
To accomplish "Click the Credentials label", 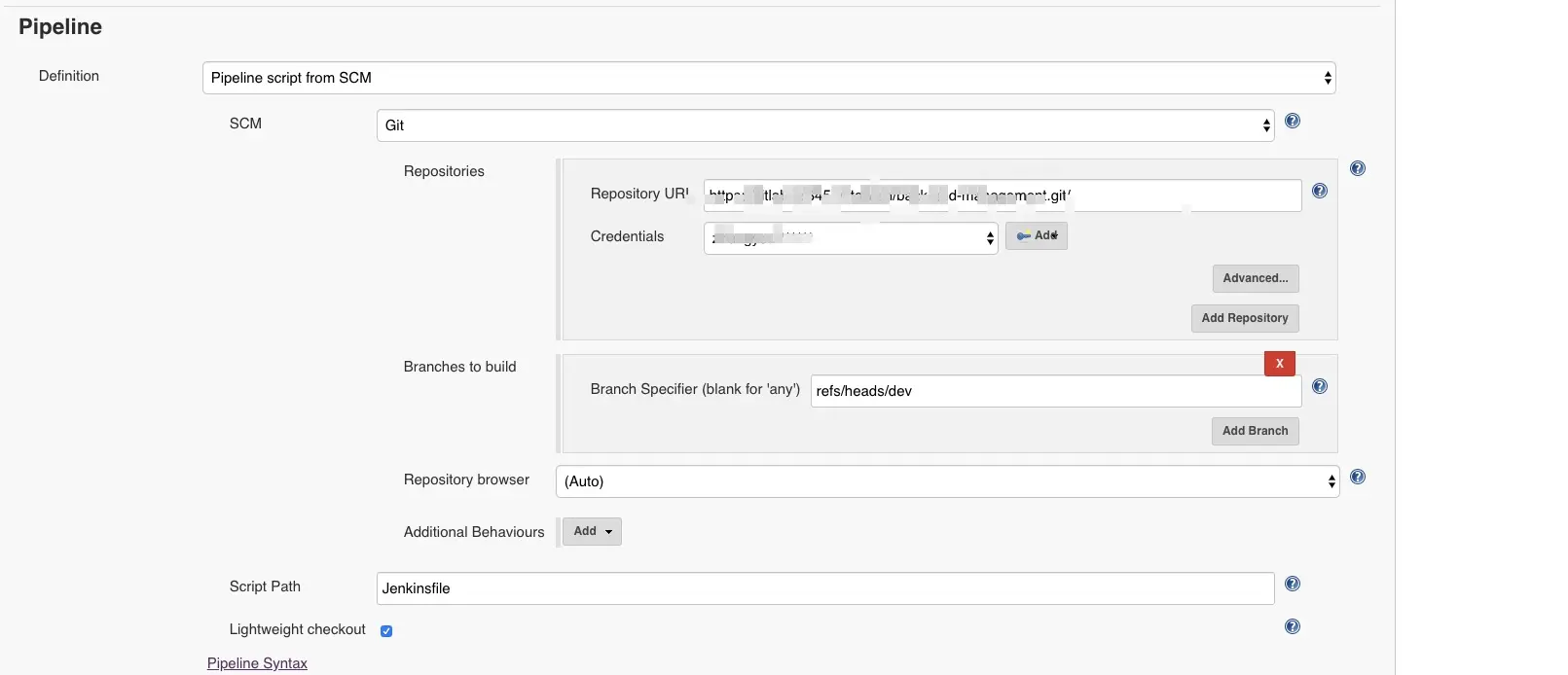I will 627,236.
